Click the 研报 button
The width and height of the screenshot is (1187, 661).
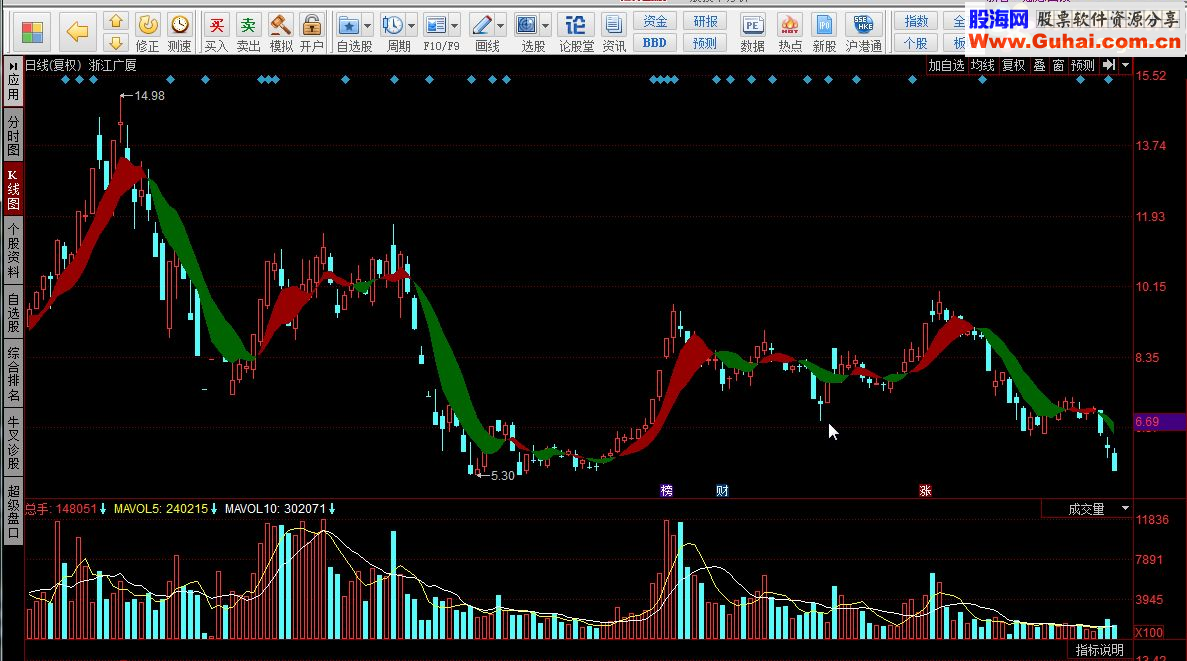tap(705, 21)
